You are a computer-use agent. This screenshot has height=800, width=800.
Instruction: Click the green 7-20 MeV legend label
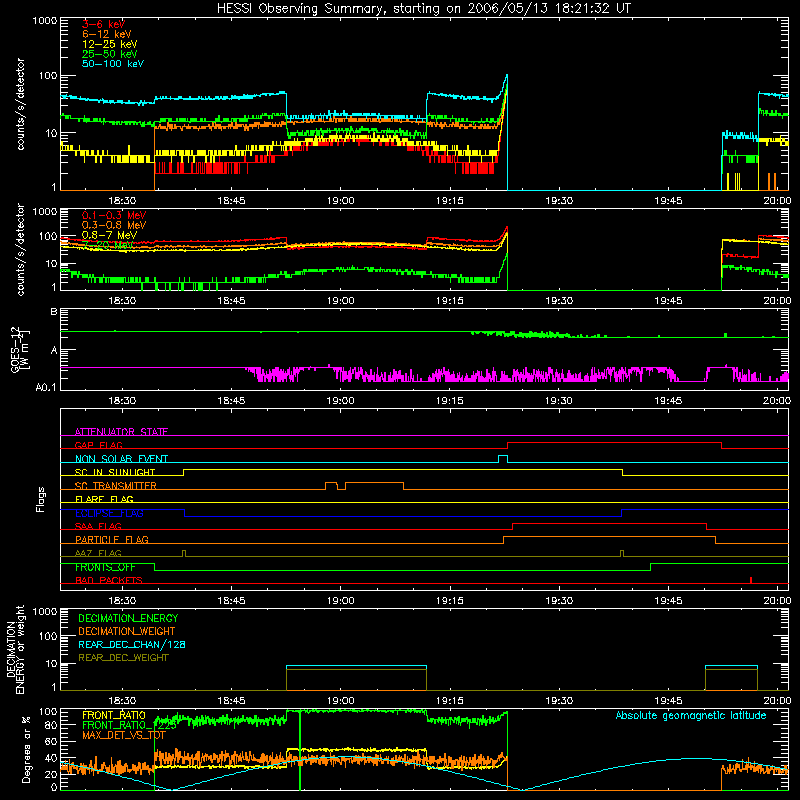pyautogui.click(x=107, y=245)
